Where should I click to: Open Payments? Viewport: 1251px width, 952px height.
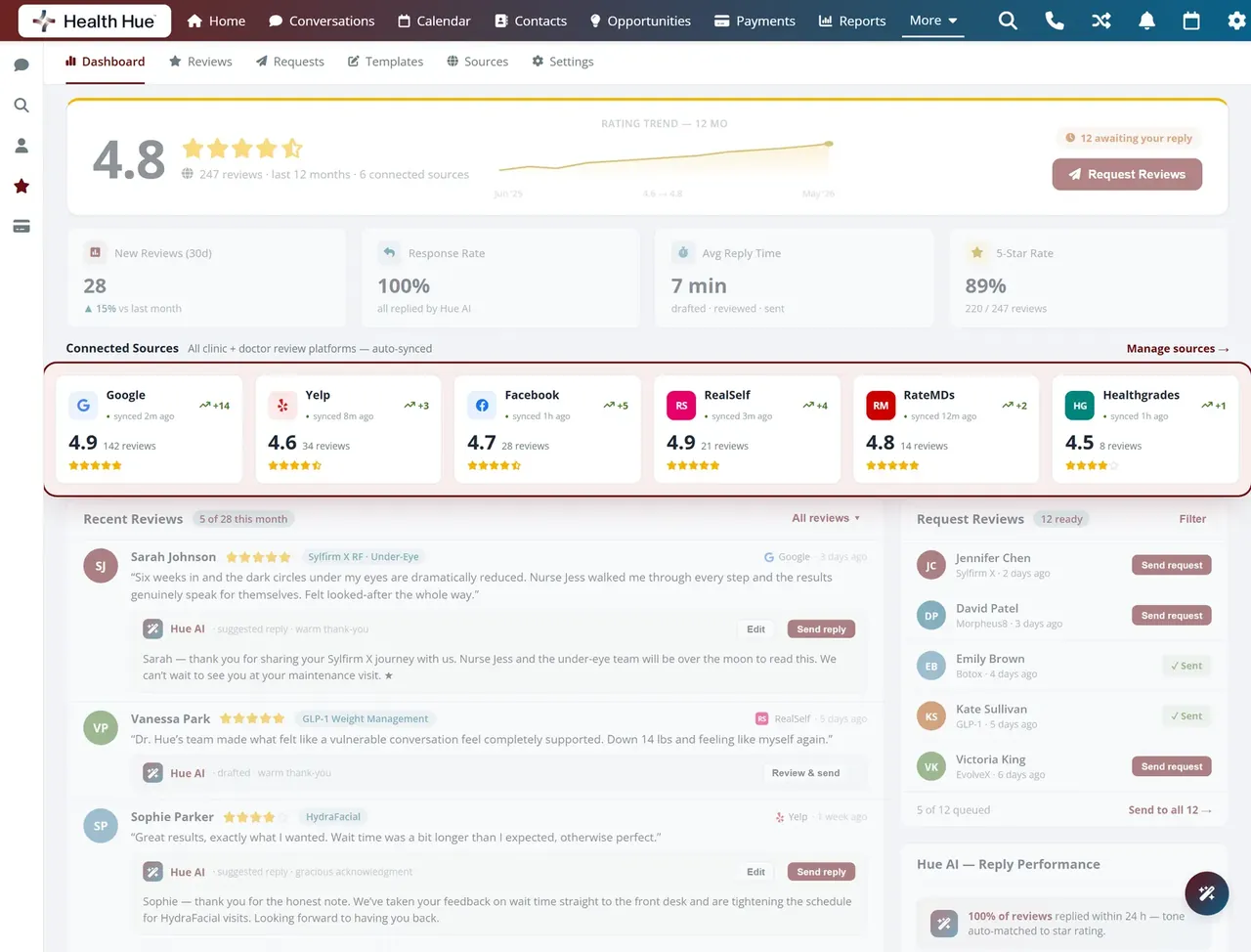(755, 21)
